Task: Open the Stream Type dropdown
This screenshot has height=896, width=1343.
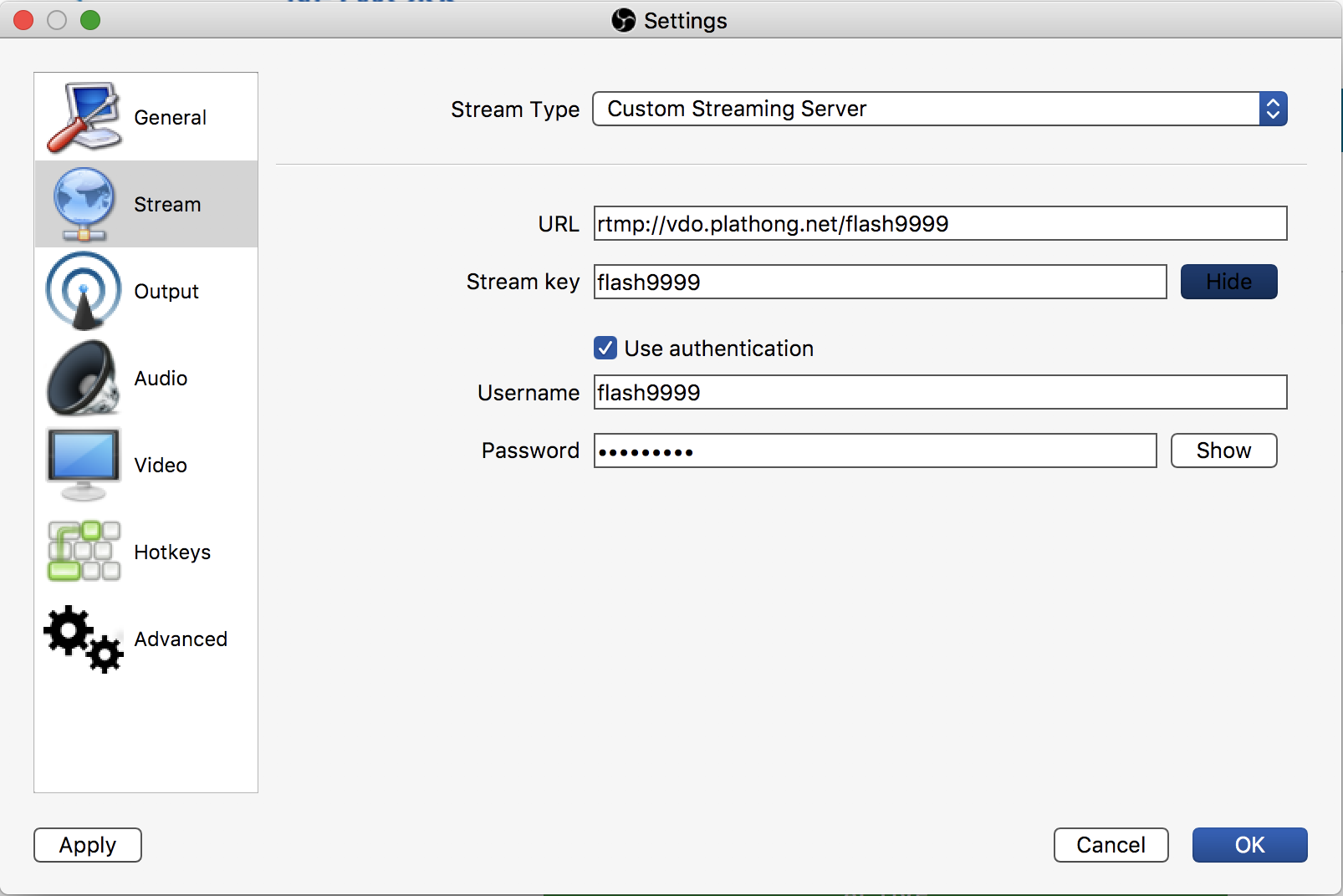Action: [x=939, y=109]
